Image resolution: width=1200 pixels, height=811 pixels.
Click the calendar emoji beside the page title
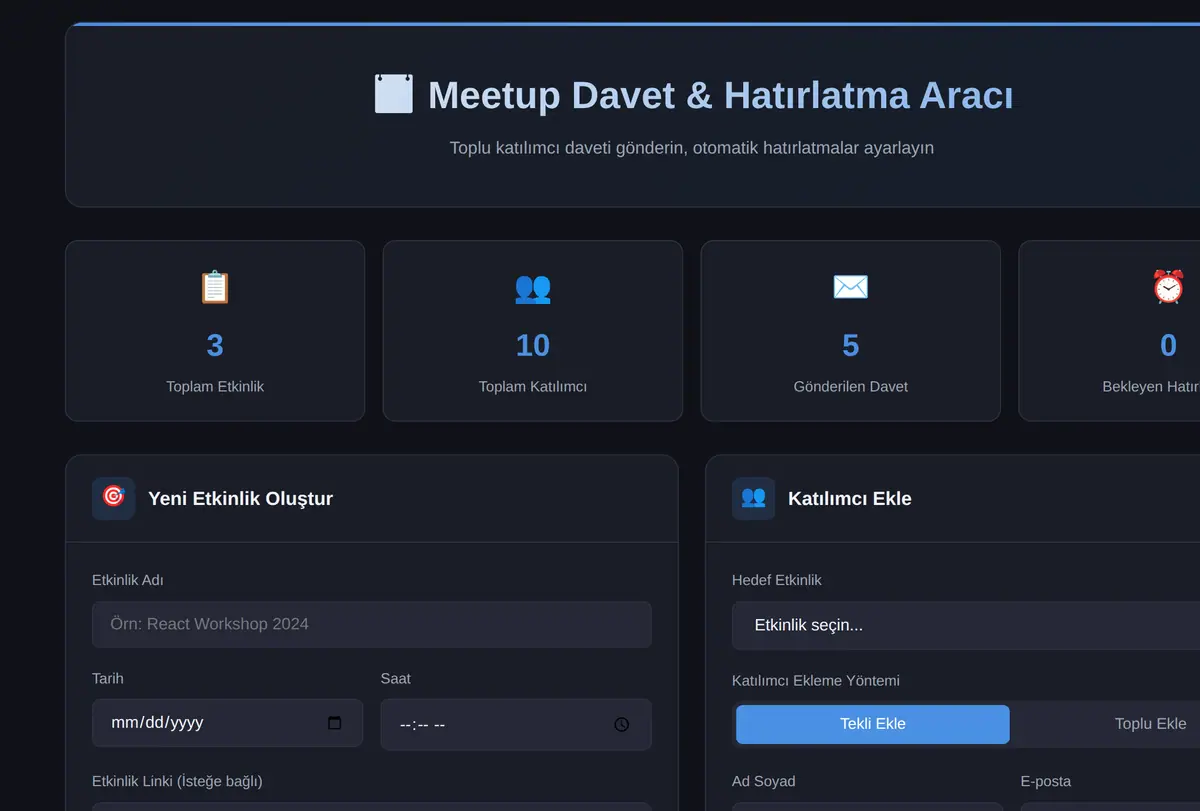click(393, 94)
